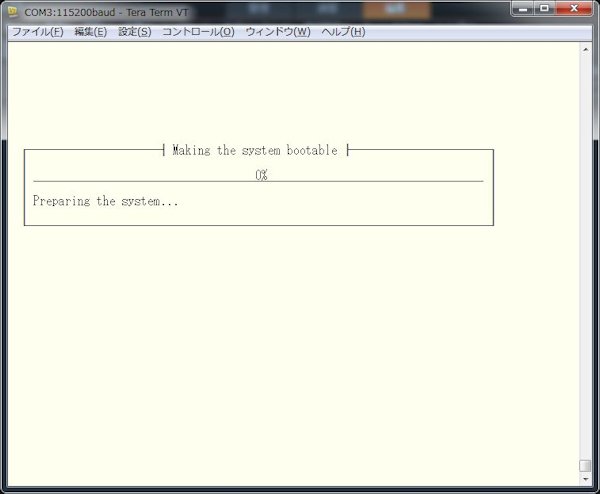Click the scrollbar down arrow
The image size is (600, 494).
pyautogui.click(x=585, y=479)
